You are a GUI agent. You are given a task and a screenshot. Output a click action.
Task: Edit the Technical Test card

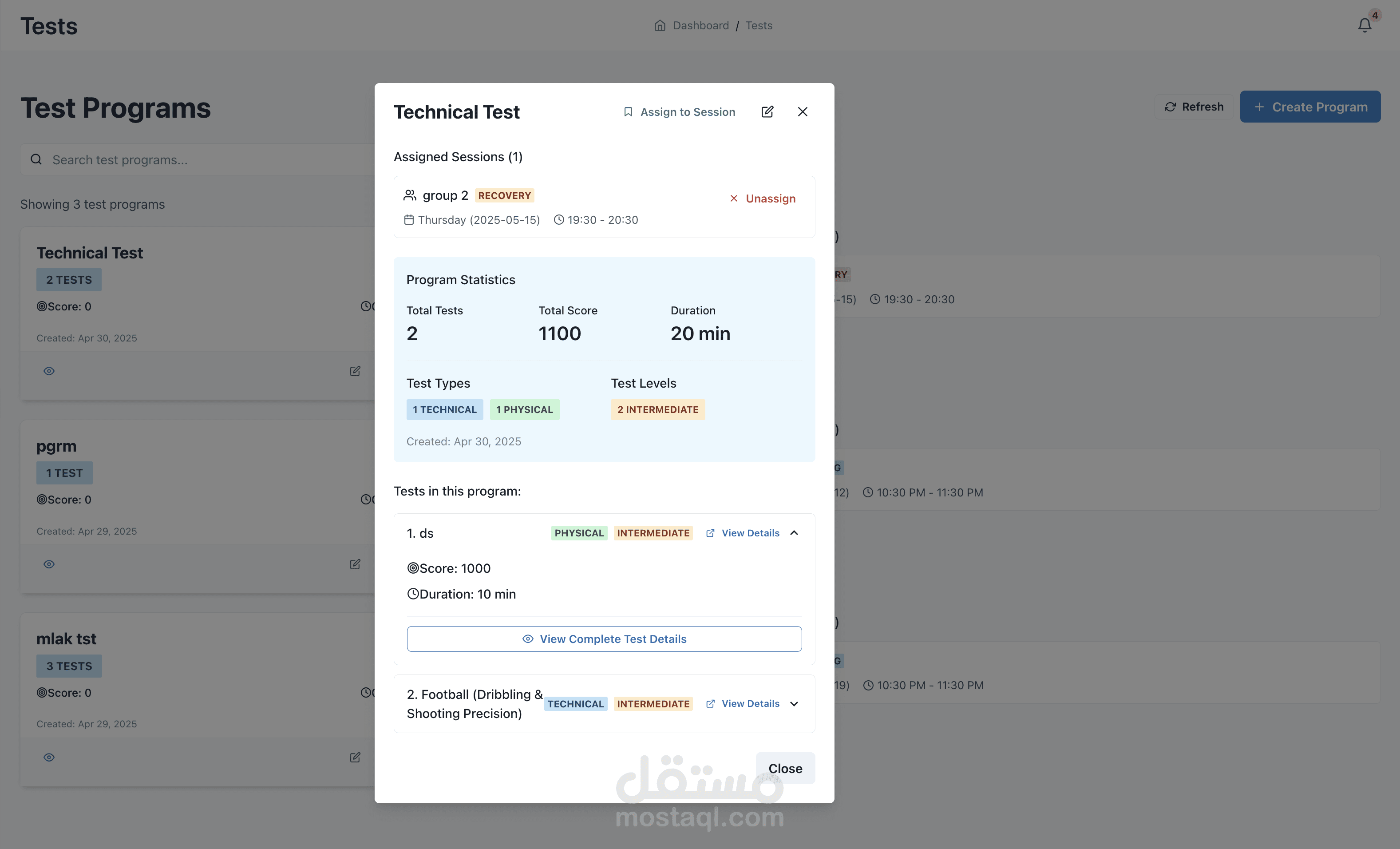(355, 371)
